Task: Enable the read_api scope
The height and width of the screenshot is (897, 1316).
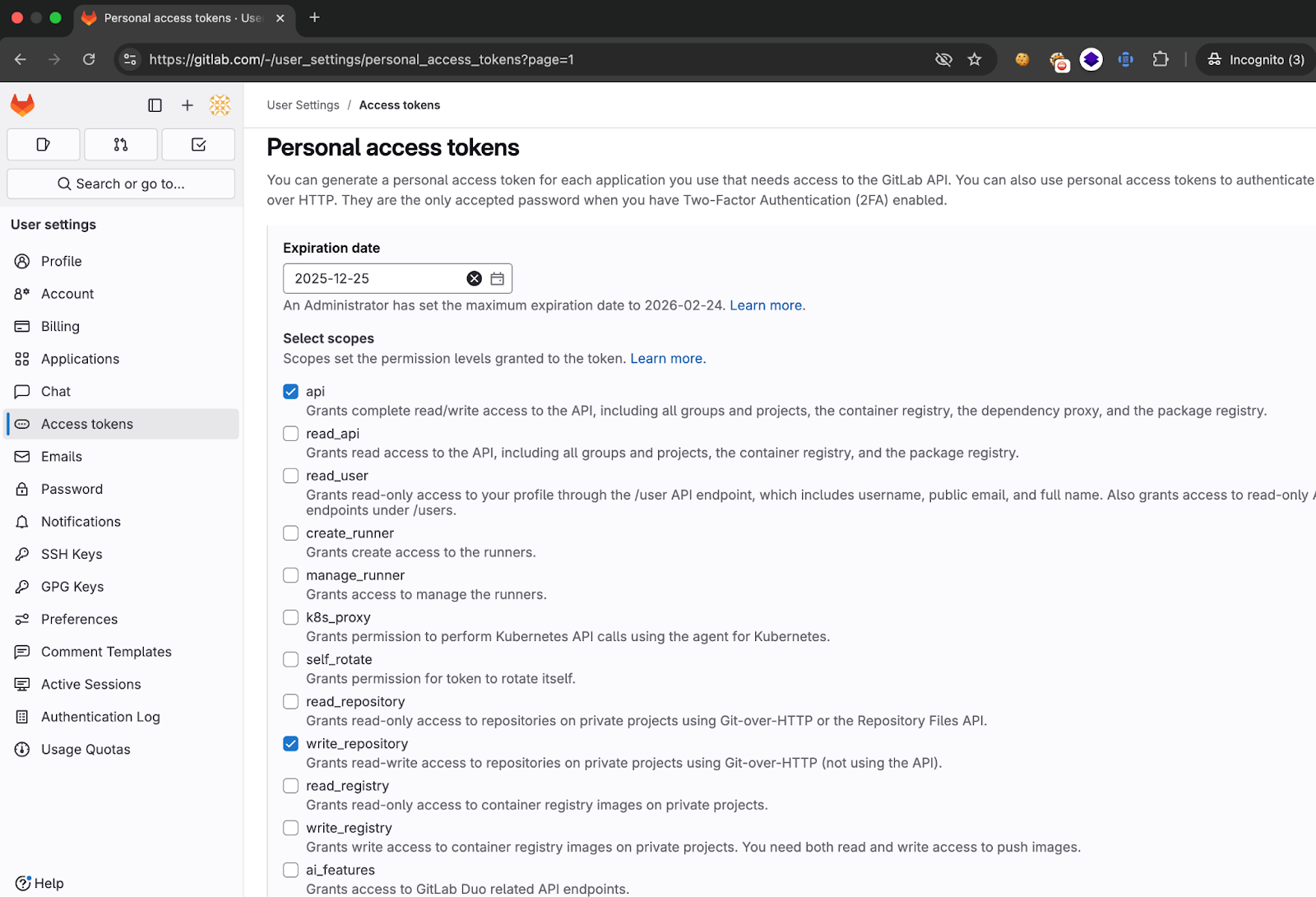Action: 290,434
